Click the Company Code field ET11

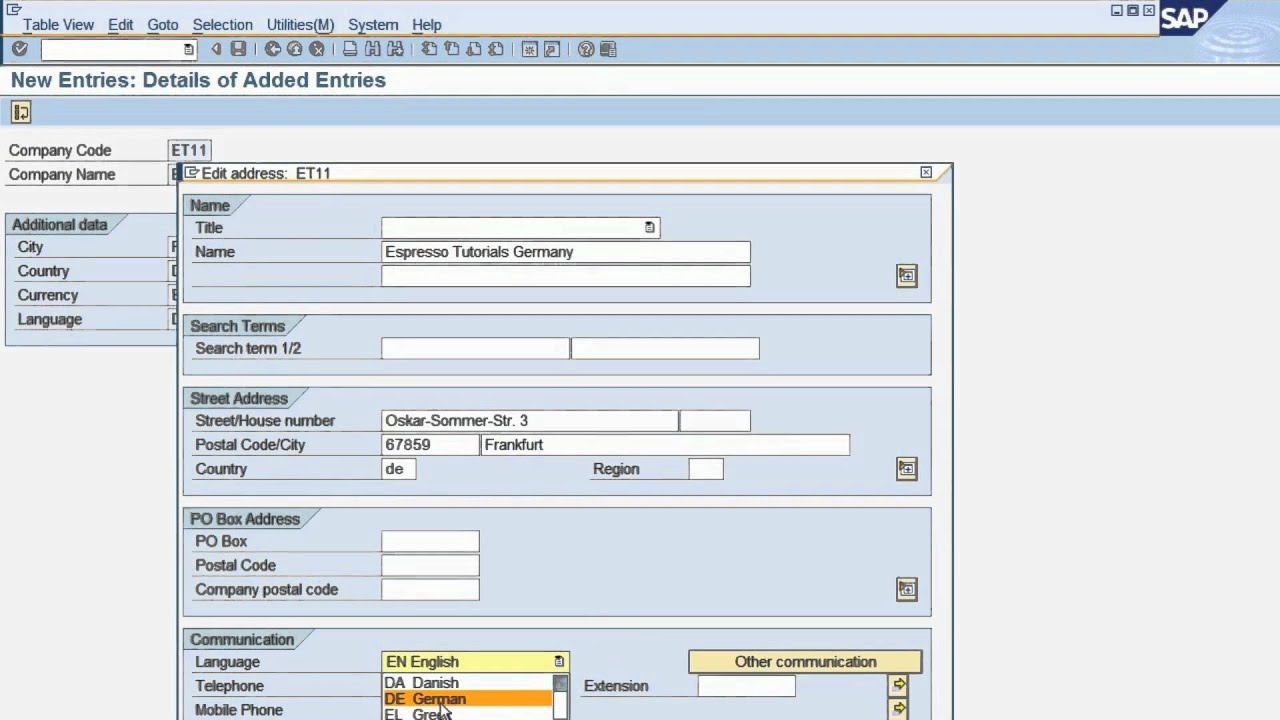pos(189,150)
